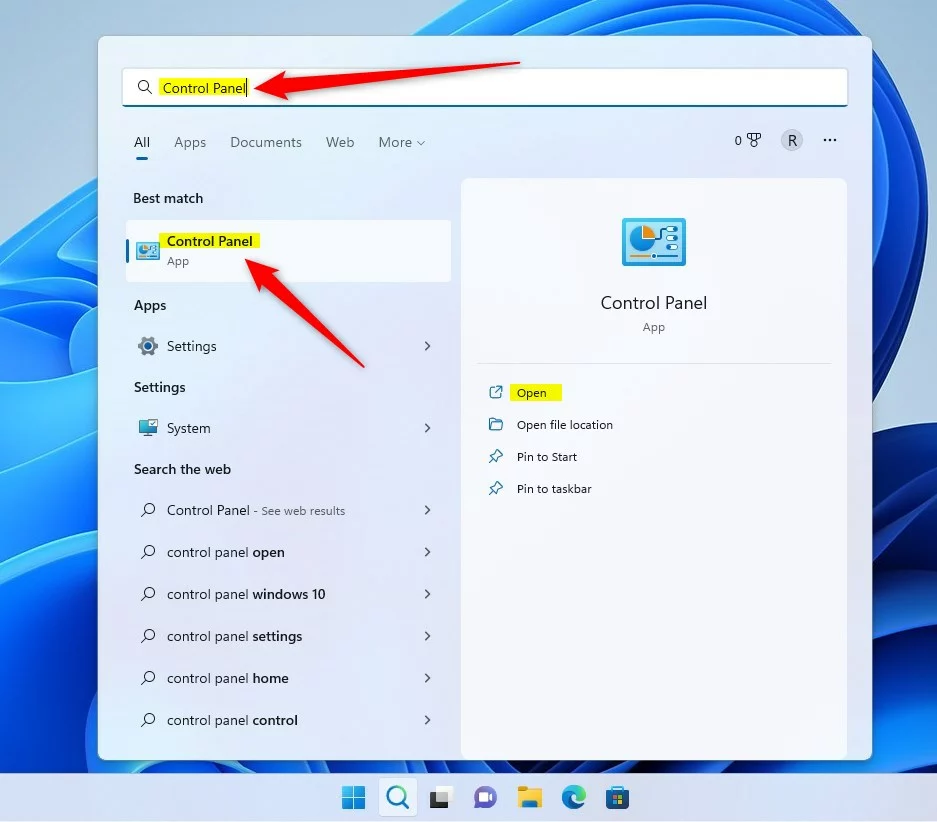937x822 pixels.
Task: Expand the More filter dropdown
Action: click(402, 142)
